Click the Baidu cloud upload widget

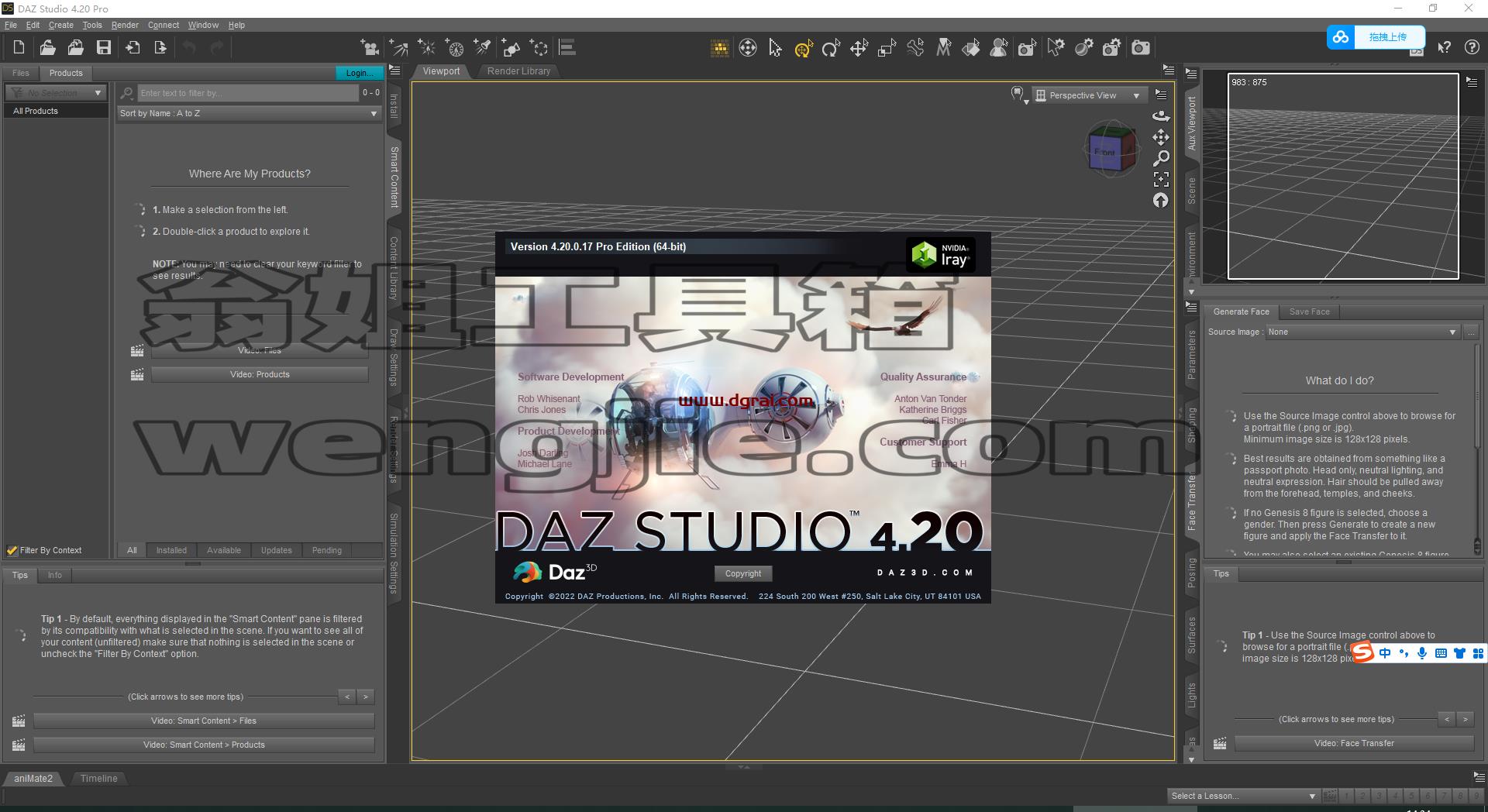pyautogui.click(x=1376, y=36)
